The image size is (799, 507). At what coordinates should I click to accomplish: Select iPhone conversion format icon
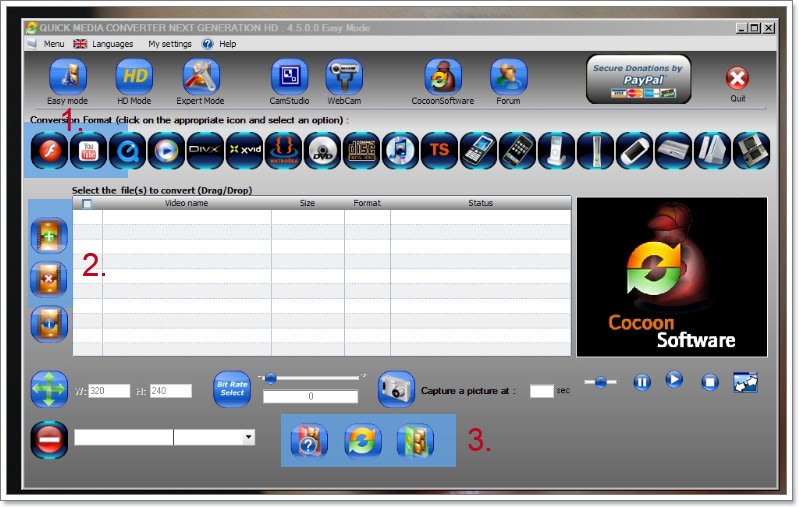coord(517,150)
